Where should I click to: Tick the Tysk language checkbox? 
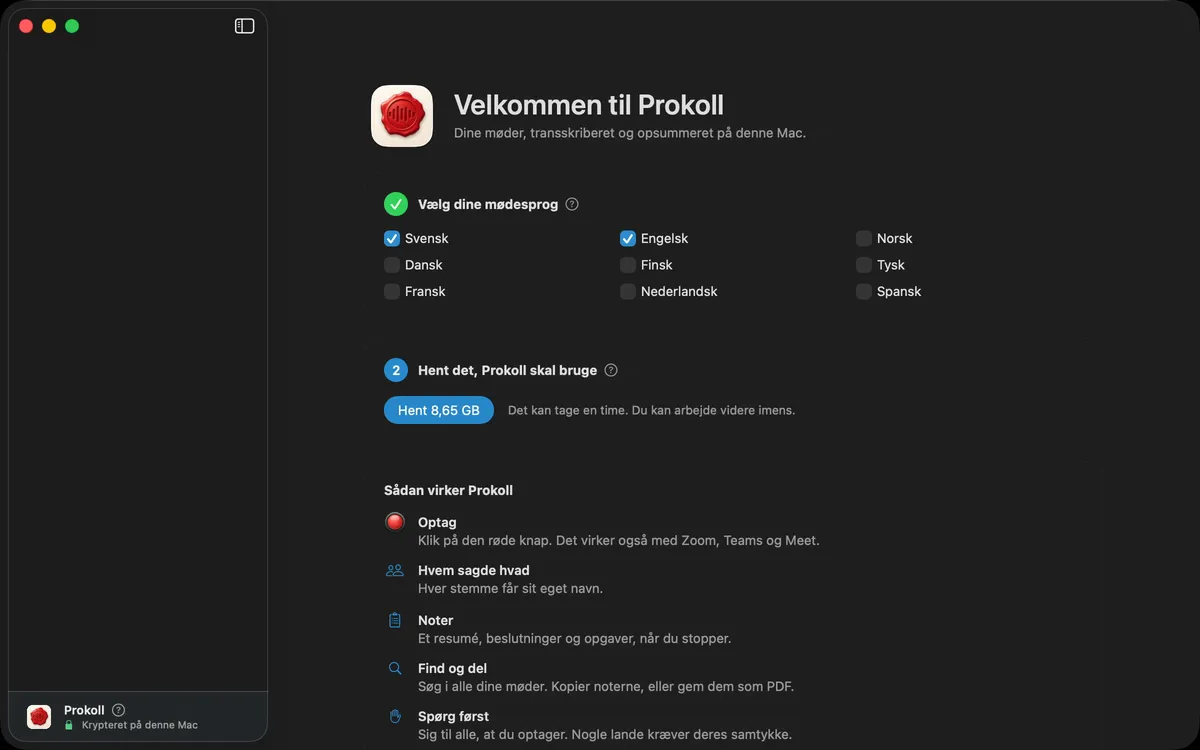(x=864, y=265)
